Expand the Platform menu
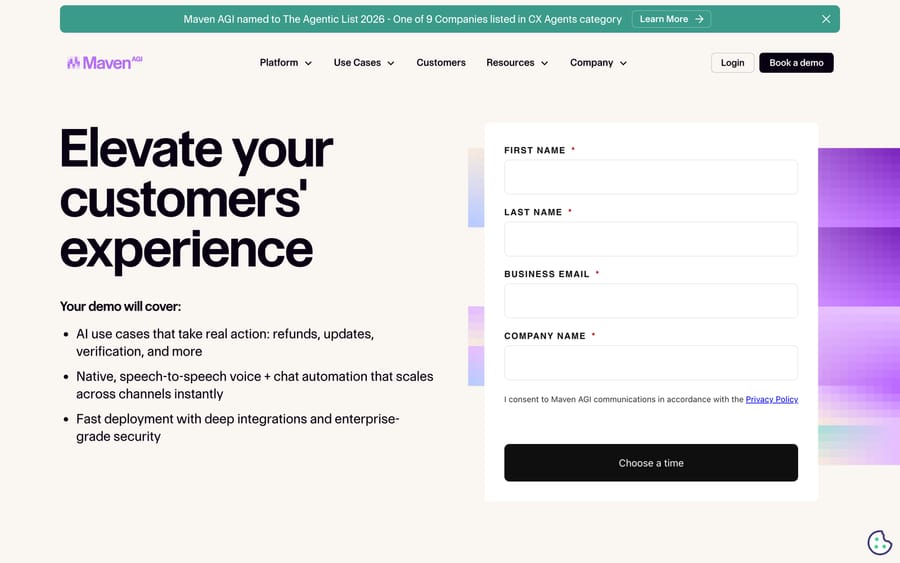Viewport: 900px width, 563px height. click(285, 63)
